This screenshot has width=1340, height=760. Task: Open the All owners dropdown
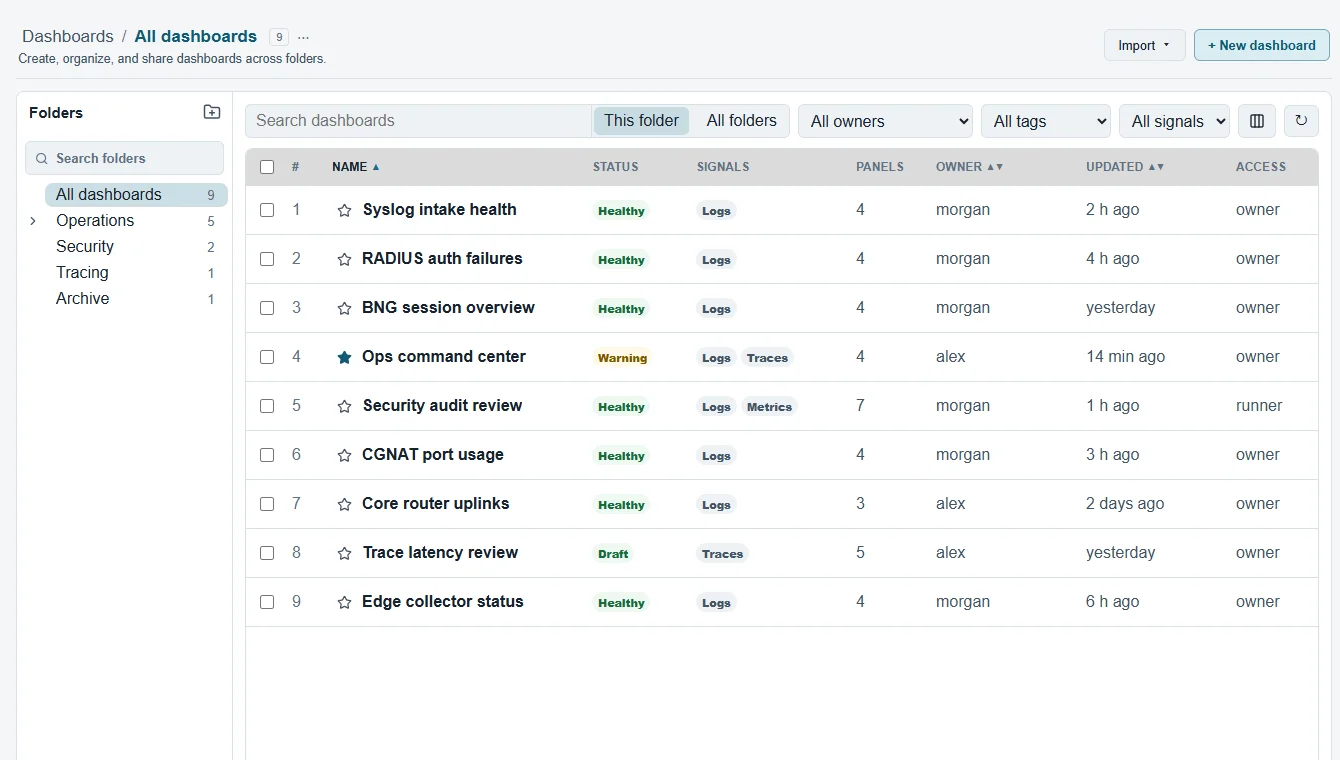(x=886, y=121)
